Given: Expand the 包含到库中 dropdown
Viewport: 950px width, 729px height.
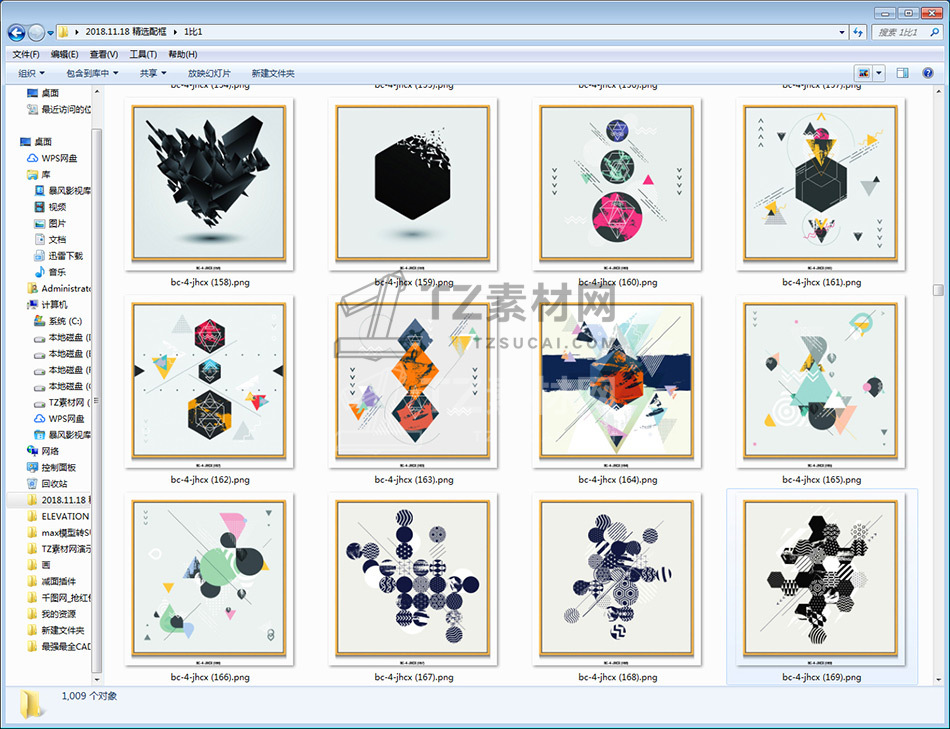Looking at the screenshot, I should pyautogui.click(x=92, y=73).
